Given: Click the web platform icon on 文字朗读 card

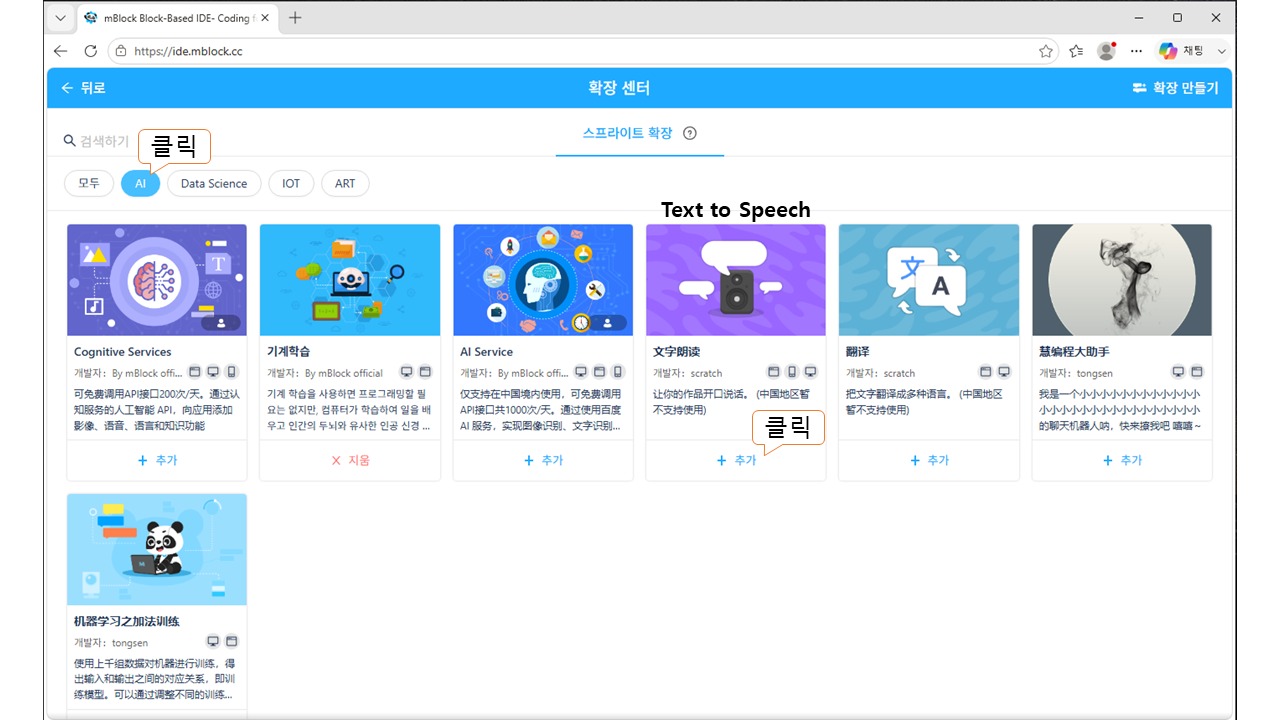Looking at the screenshot, I should tap(774, 372).
